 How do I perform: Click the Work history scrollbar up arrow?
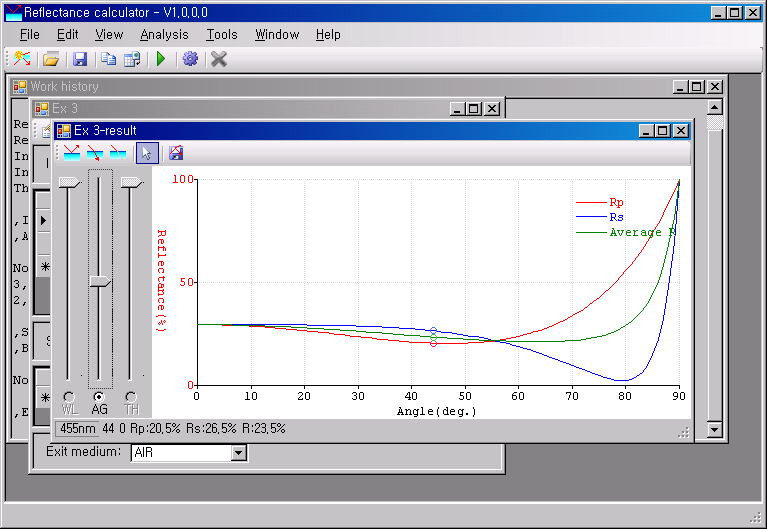[x=715, y=107]
